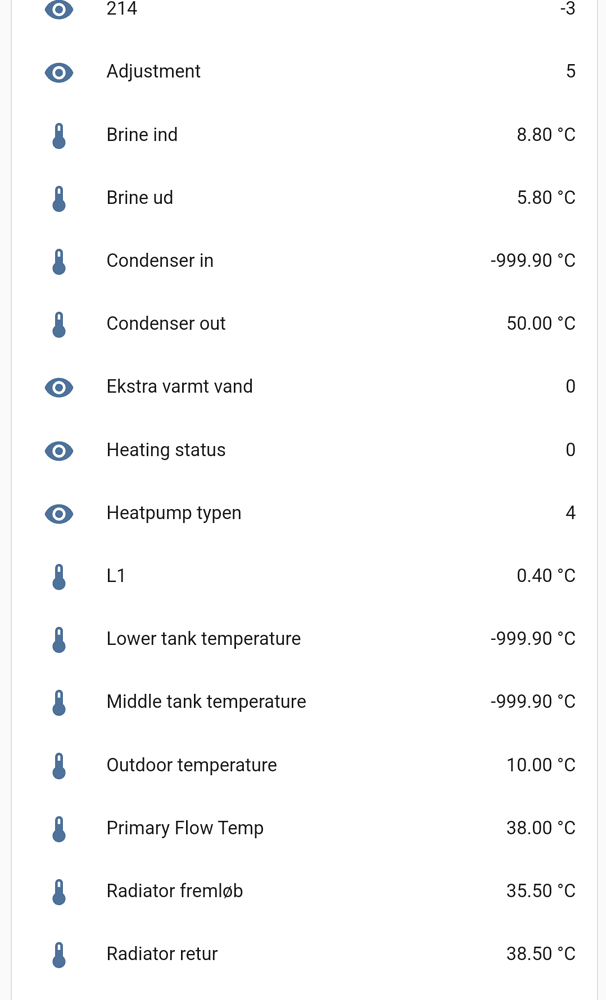This screenshot has height=1000, width=606.
Task: Toggle the Heatpump typen eye icon
Action: point(58,513)
